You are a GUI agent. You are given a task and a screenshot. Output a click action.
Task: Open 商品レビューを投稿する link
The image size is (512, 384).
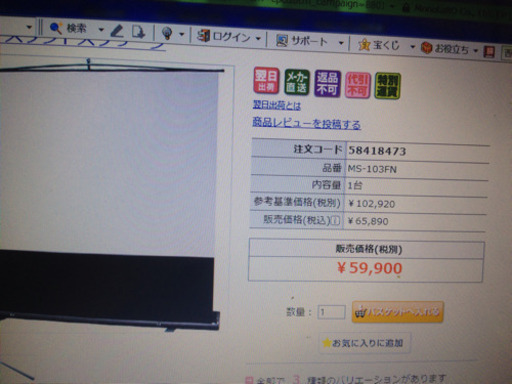point(306,123)
